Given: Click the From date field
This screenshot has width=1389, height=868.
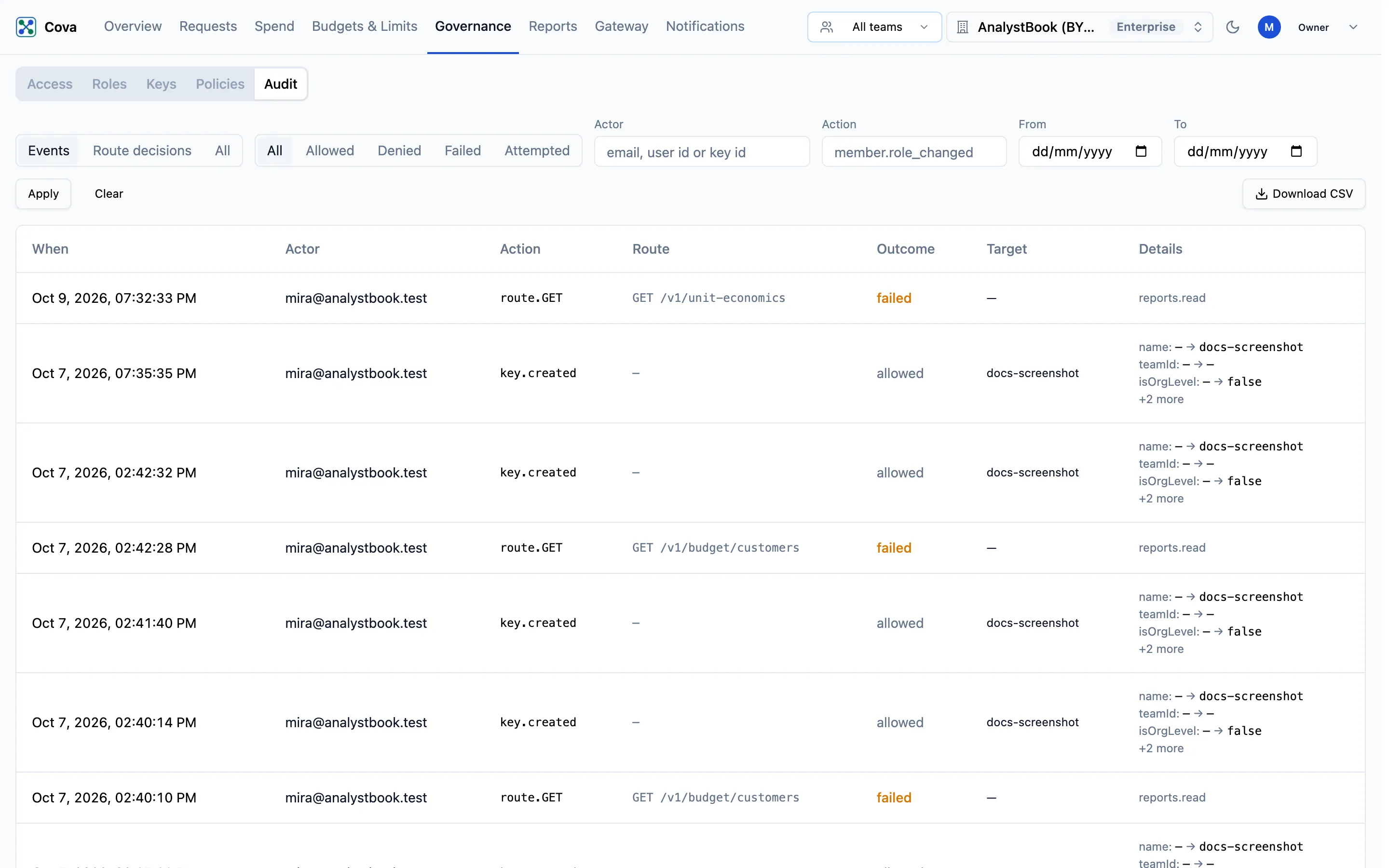Looking at the screenshot, I should (1090, 151).
